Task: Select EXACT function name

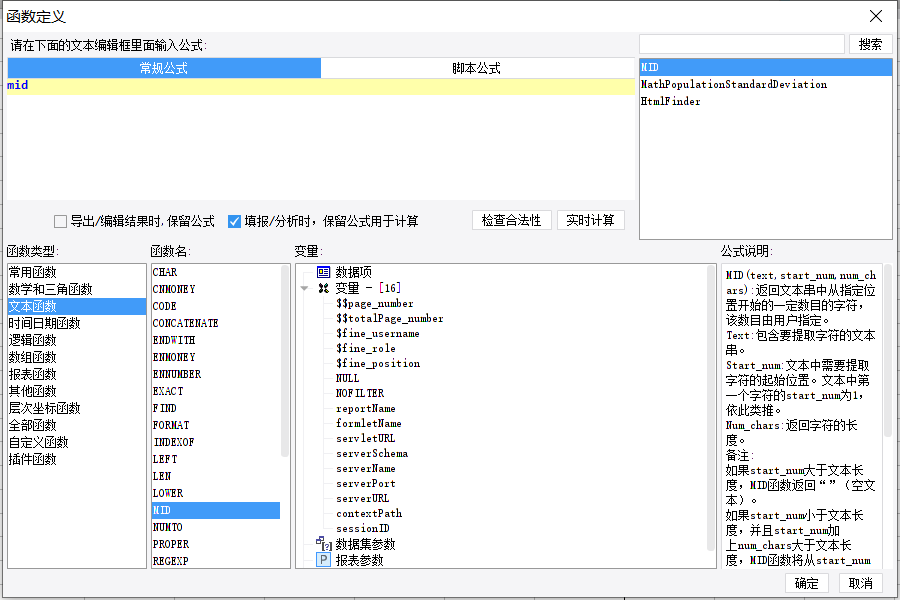Action: [216, 391]
